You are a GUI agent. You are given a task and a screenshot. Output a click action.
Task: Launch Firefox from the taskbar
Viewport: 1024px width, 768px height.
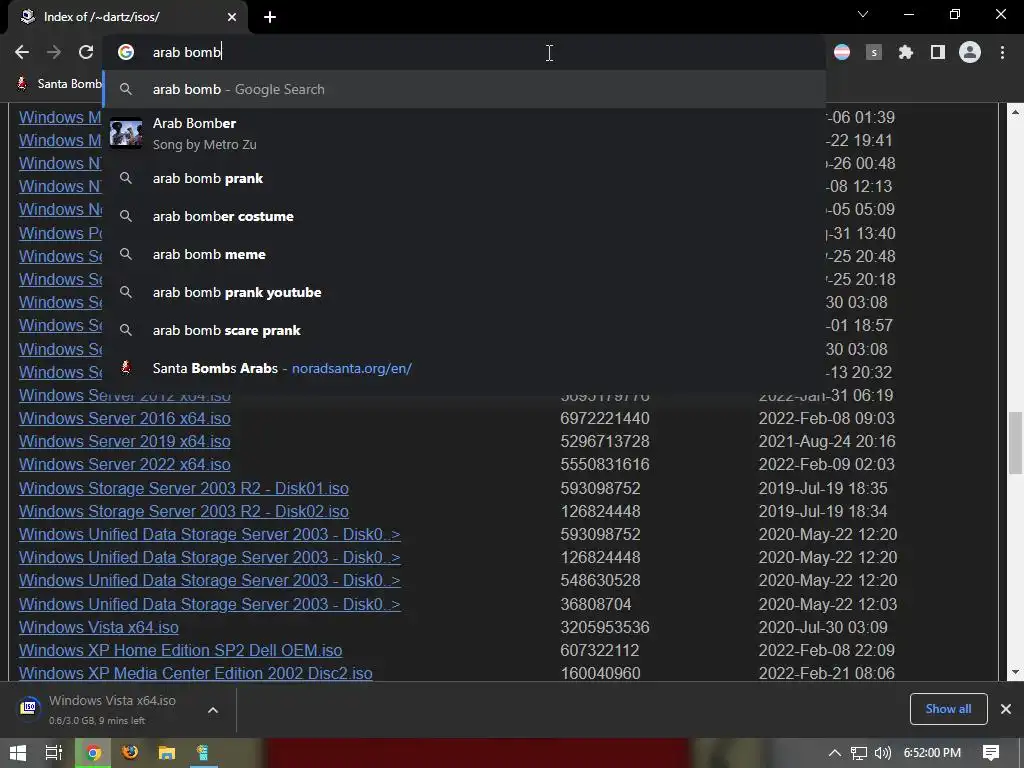click(x=131, y=753)
